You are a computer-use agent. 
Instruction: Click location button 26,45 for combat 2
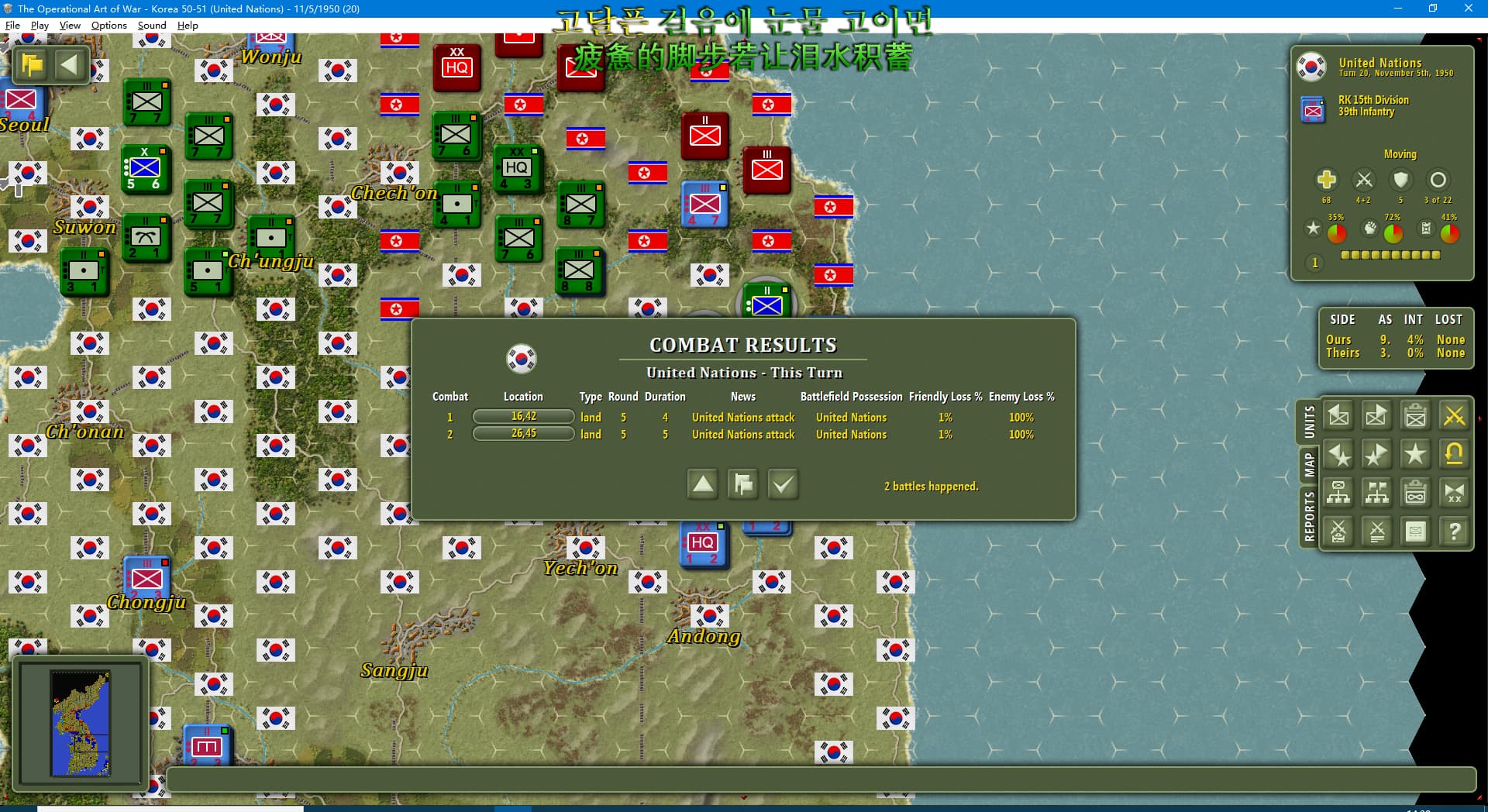click(x=523, y=434)
